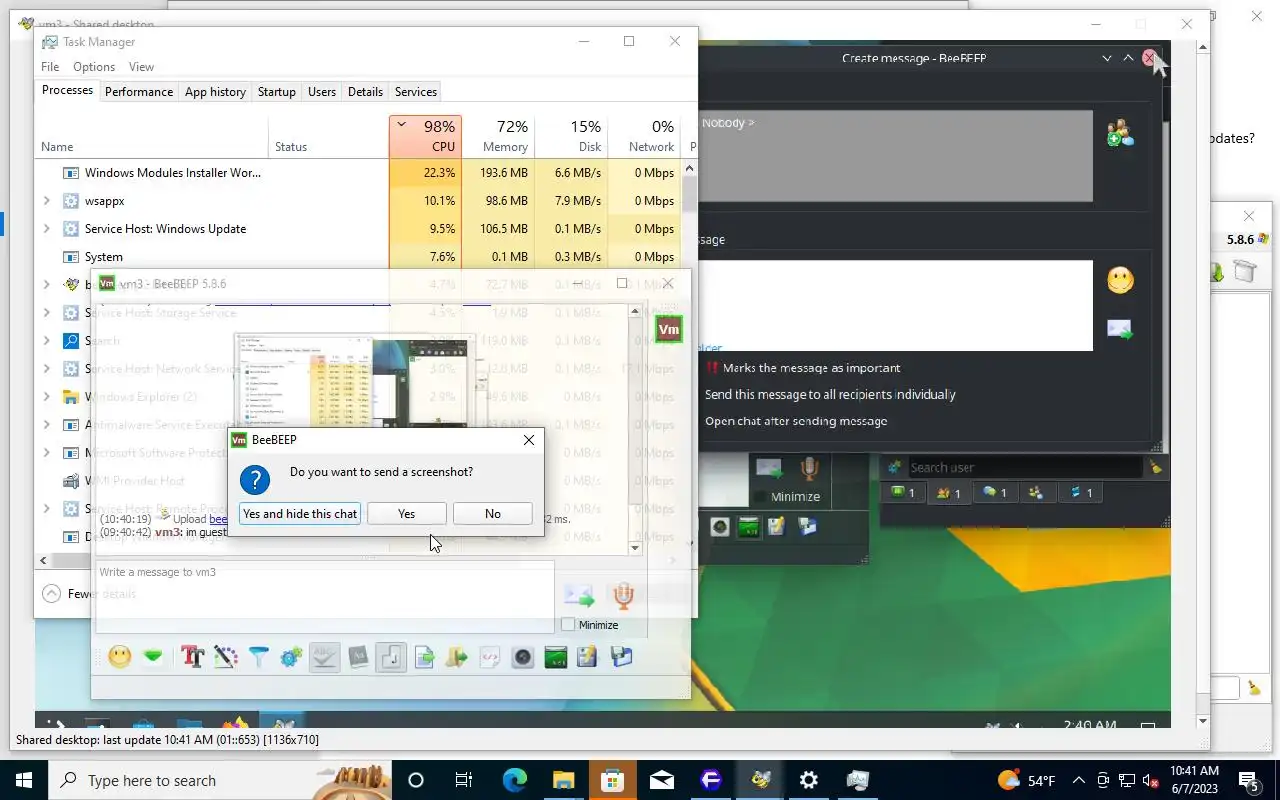Choose font color pen icon in chat toolbar
The height and width of the screenshot is (800, 1280).
coord(225,657)
